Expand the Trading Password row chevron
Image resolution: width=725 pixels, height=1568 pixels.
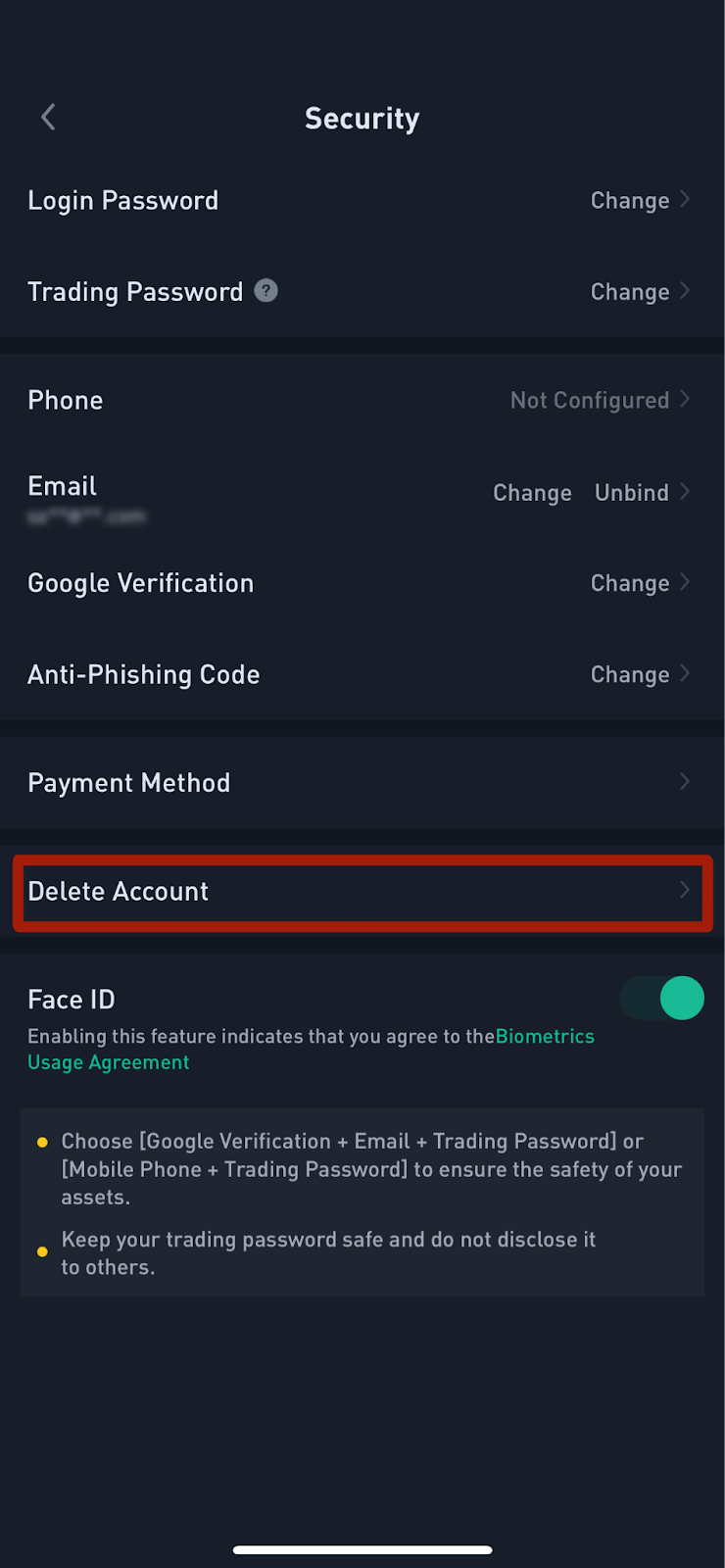[x=685, y=292]
